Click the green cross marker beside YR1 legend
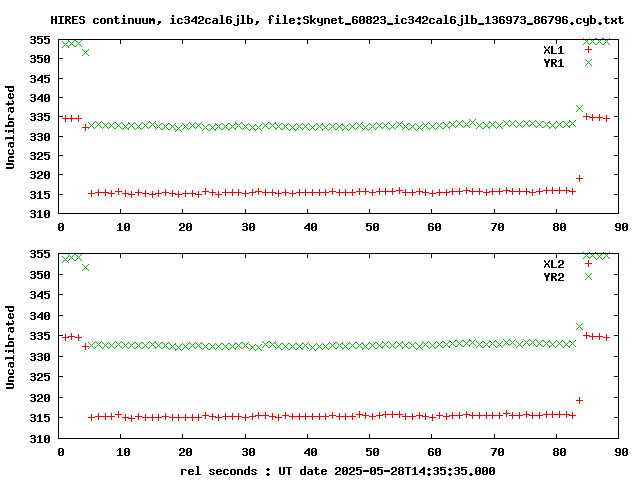 pyautogui.click(x=588, y=62)
